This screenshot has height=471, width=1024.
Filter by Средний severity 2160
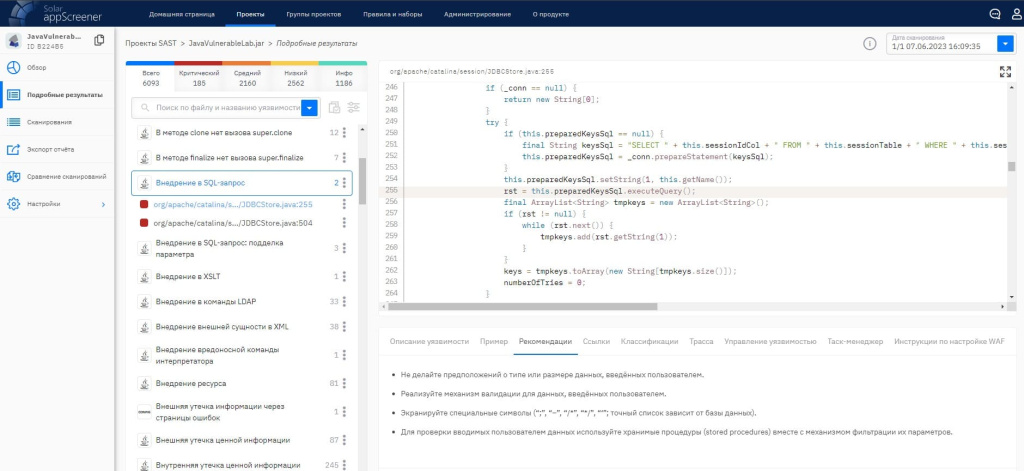(248, 78)
